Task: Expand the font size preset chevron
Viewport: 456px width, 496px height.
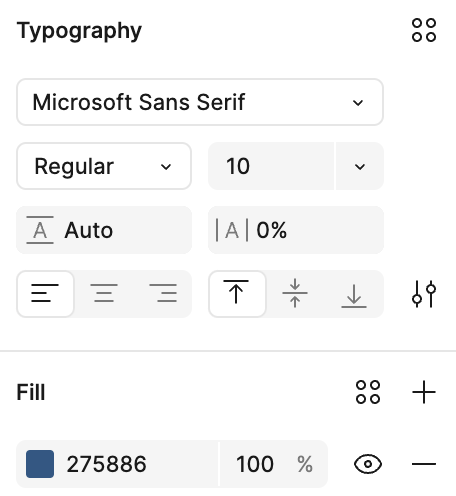Action: 360,166
